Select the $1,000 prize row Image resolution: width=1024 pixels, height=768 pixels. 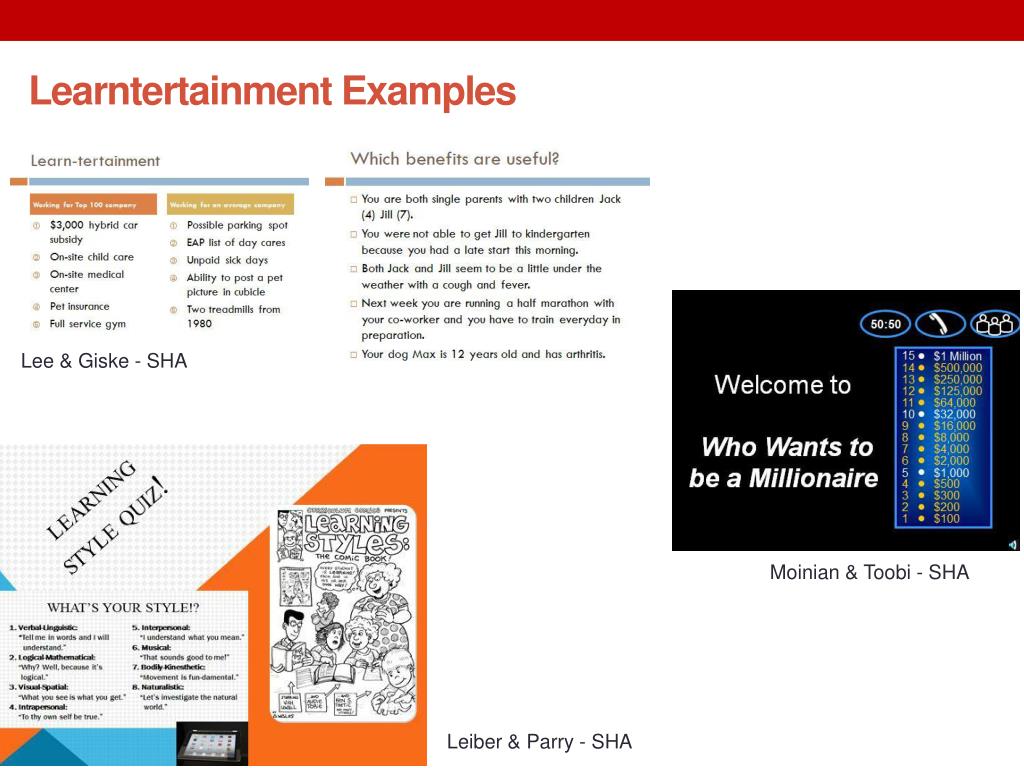tap(936, 472)
